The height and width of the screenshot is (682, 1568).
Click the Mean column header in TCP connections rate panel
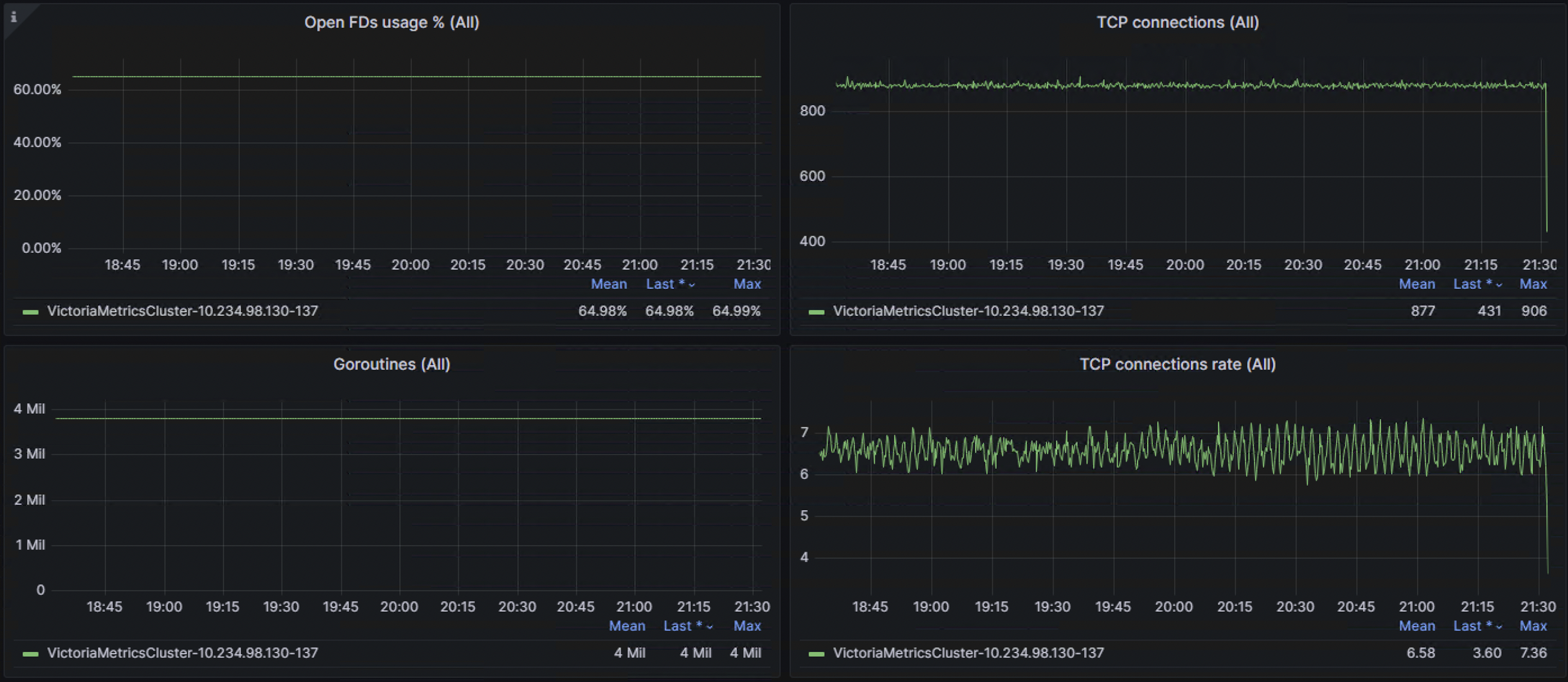tap(1417, 626)
